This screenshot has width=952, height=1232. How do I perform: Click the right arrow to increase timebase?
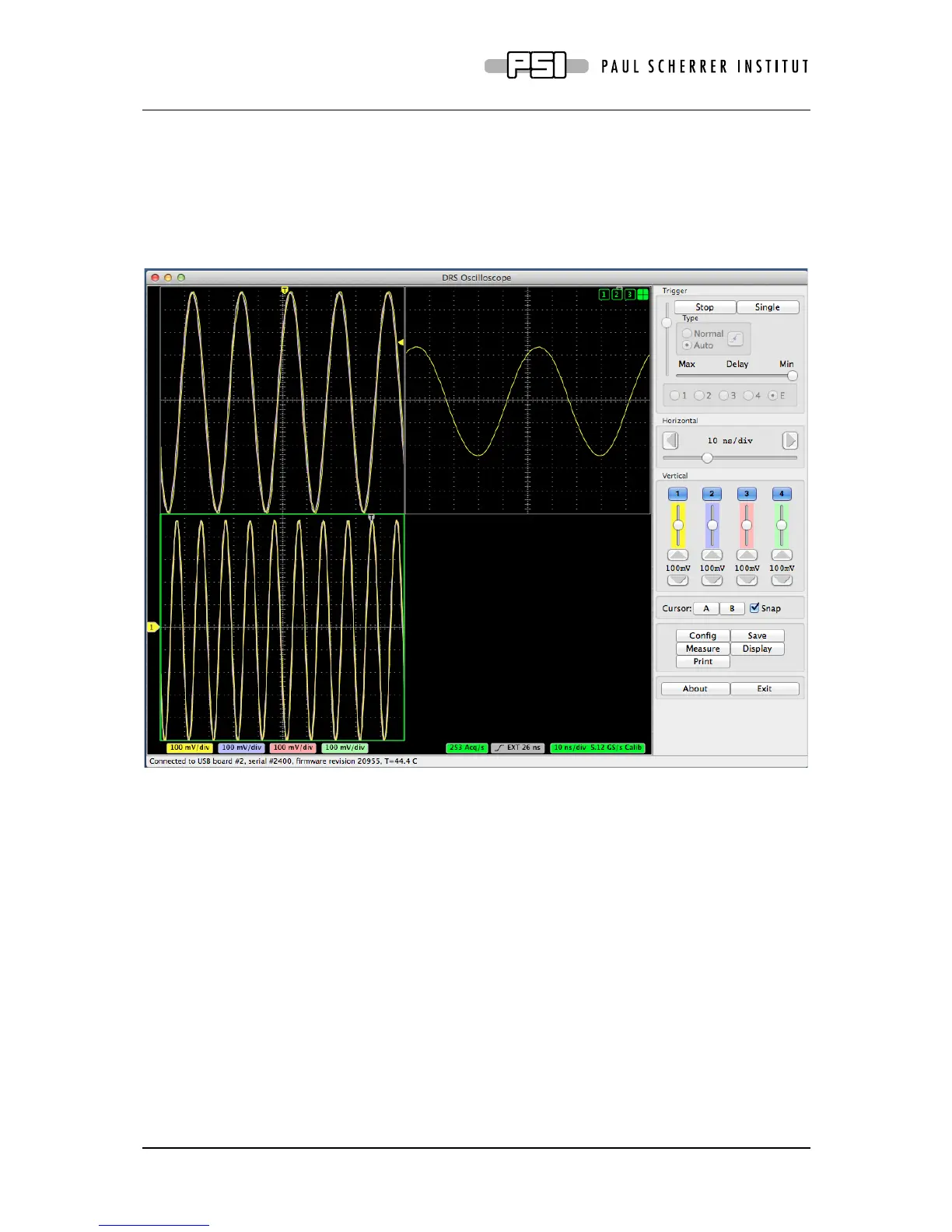point(790,441)
